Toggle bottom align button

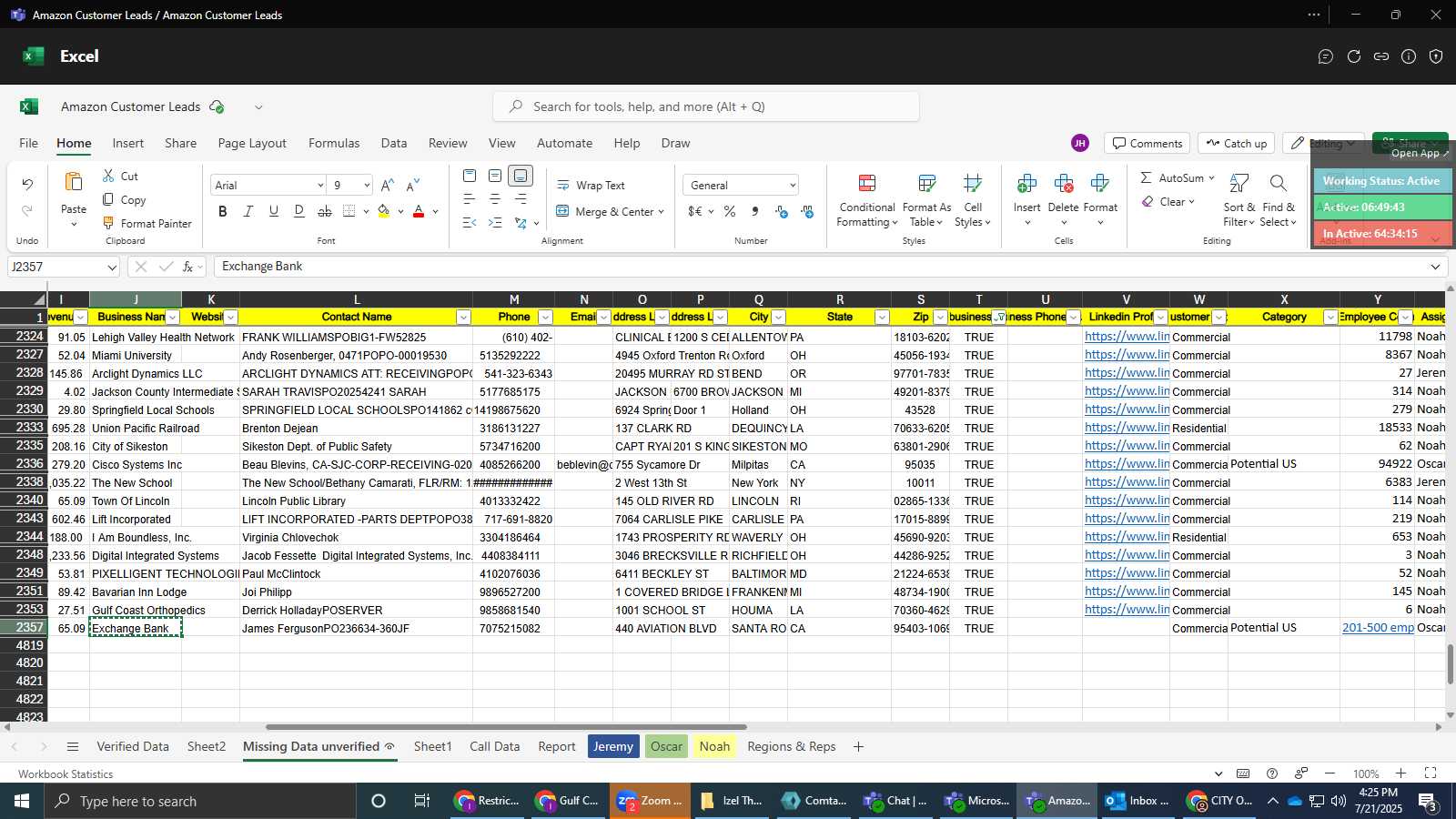[521, 176]
